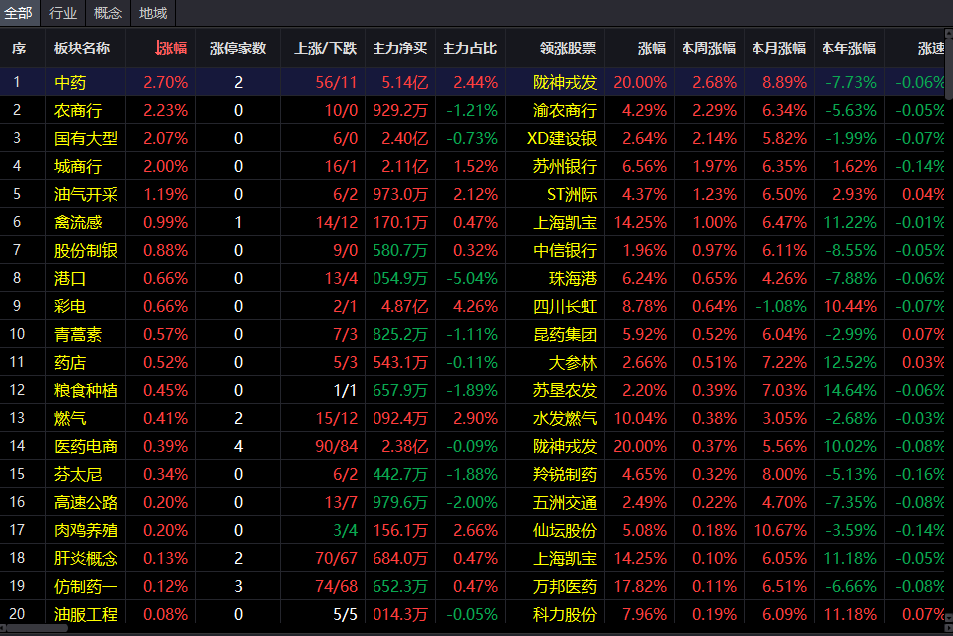Click leading stock 科力股份
Viewport: 953px width, 636px height.
tap(565, 614)
